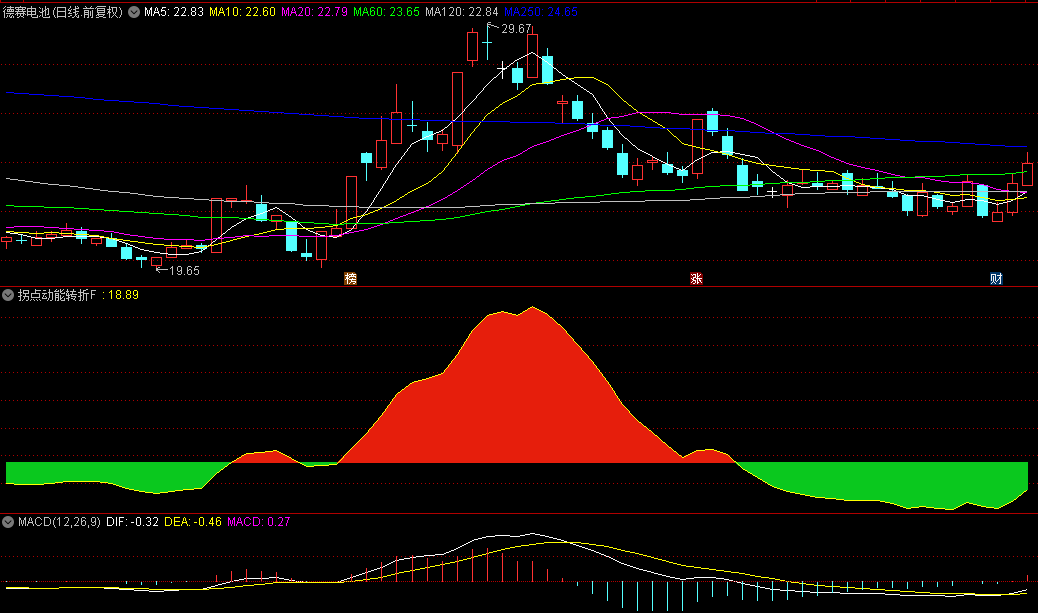1038x613 pixels.
Task: Click the DIF value label
Action: [133, 522]
